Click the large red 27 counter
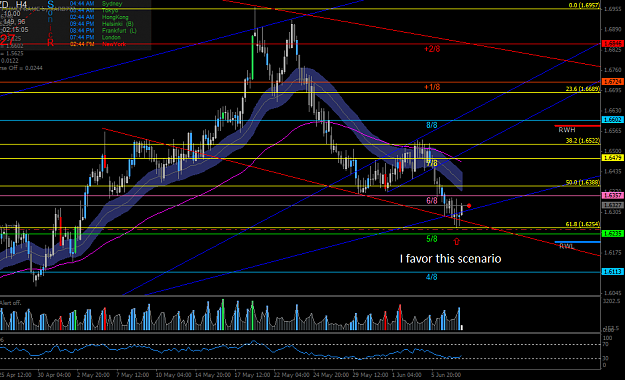This screenshot has height=380, width=625. click(x=7, y=40)
